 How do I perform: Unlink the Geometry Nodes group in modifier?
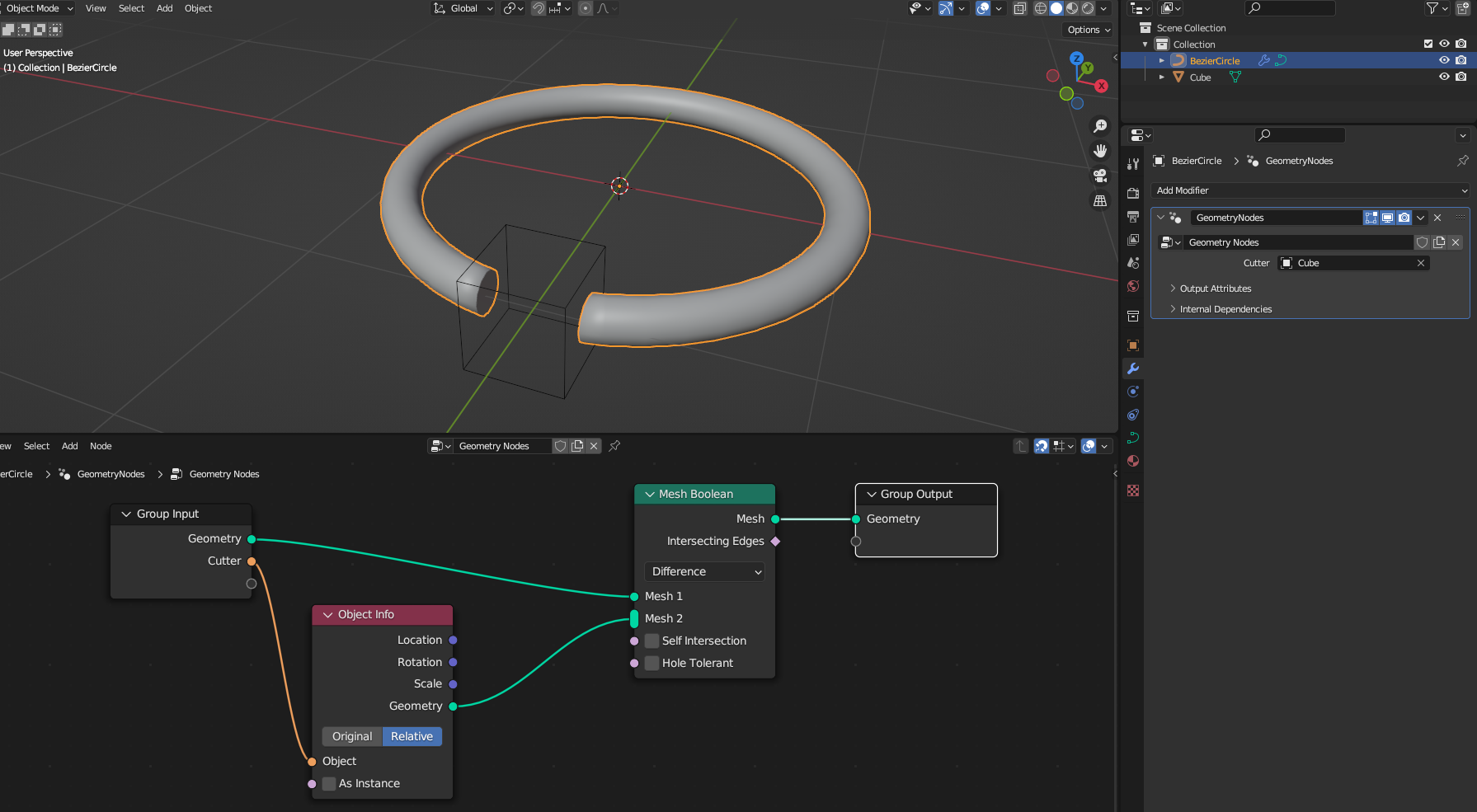(1456, 242)
